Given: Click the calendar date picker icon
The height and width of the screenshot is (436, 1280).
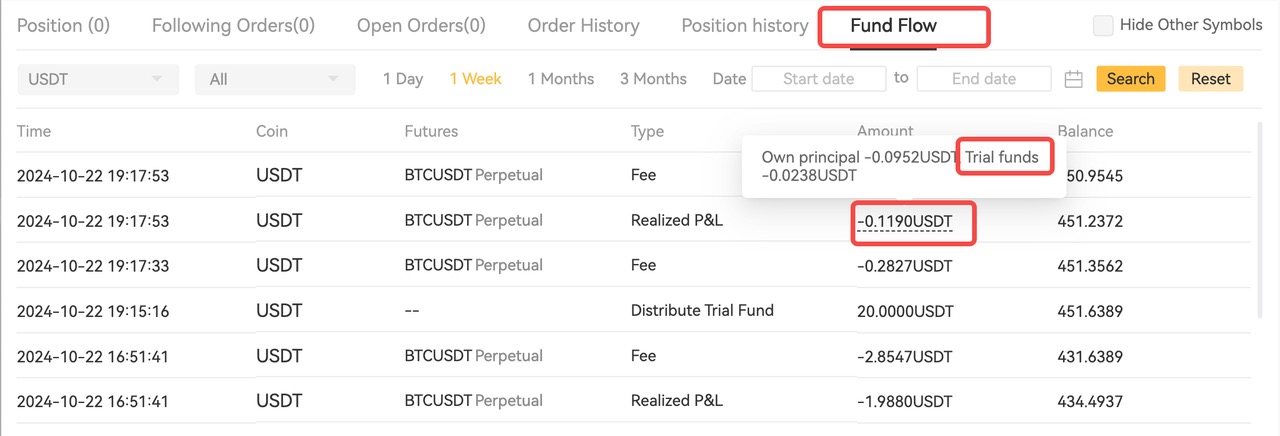Looking at the screenshot, I should click(x=1073, y=79).
